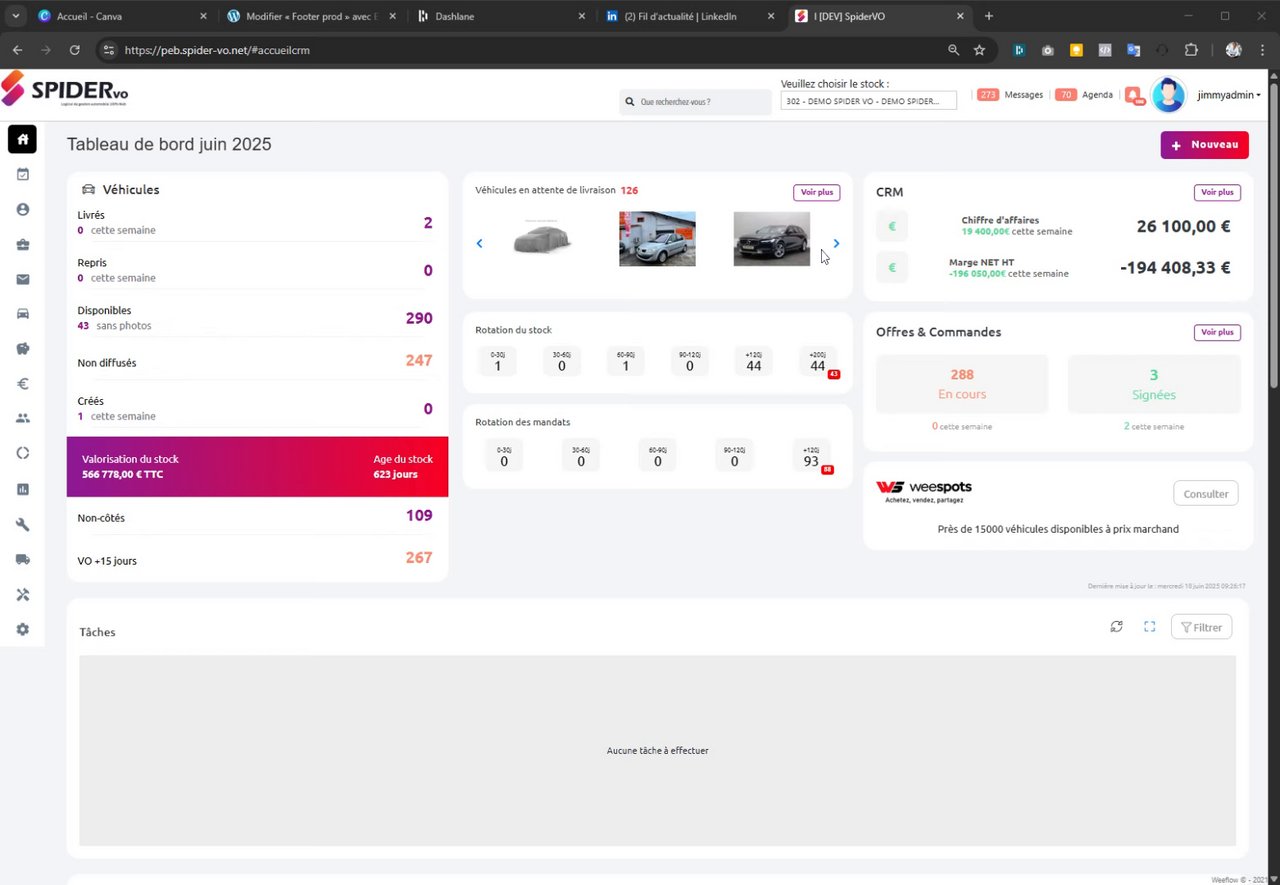Bookmark page with star icon

point(979,50)
